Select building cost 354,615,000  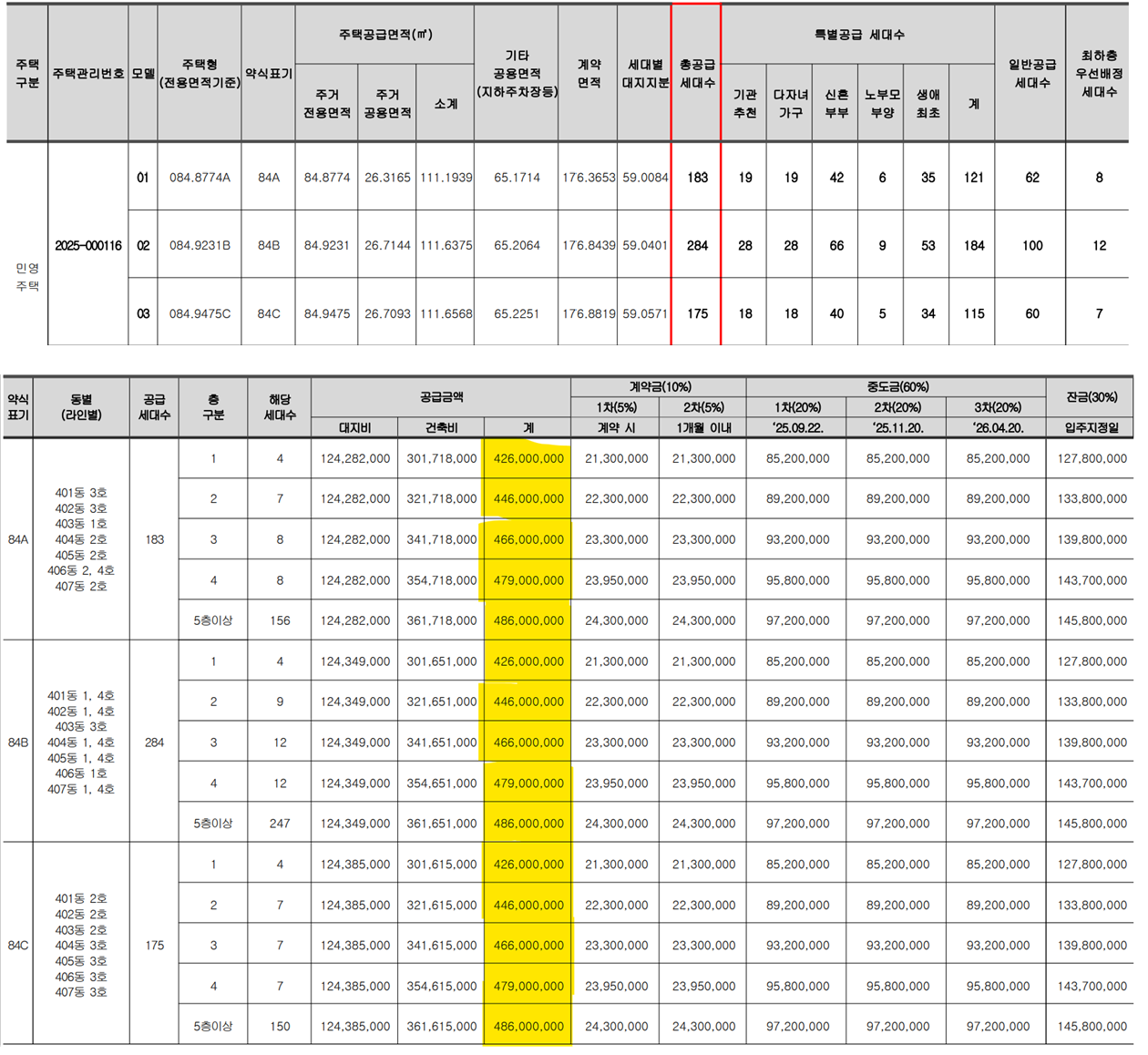(442, 986)
